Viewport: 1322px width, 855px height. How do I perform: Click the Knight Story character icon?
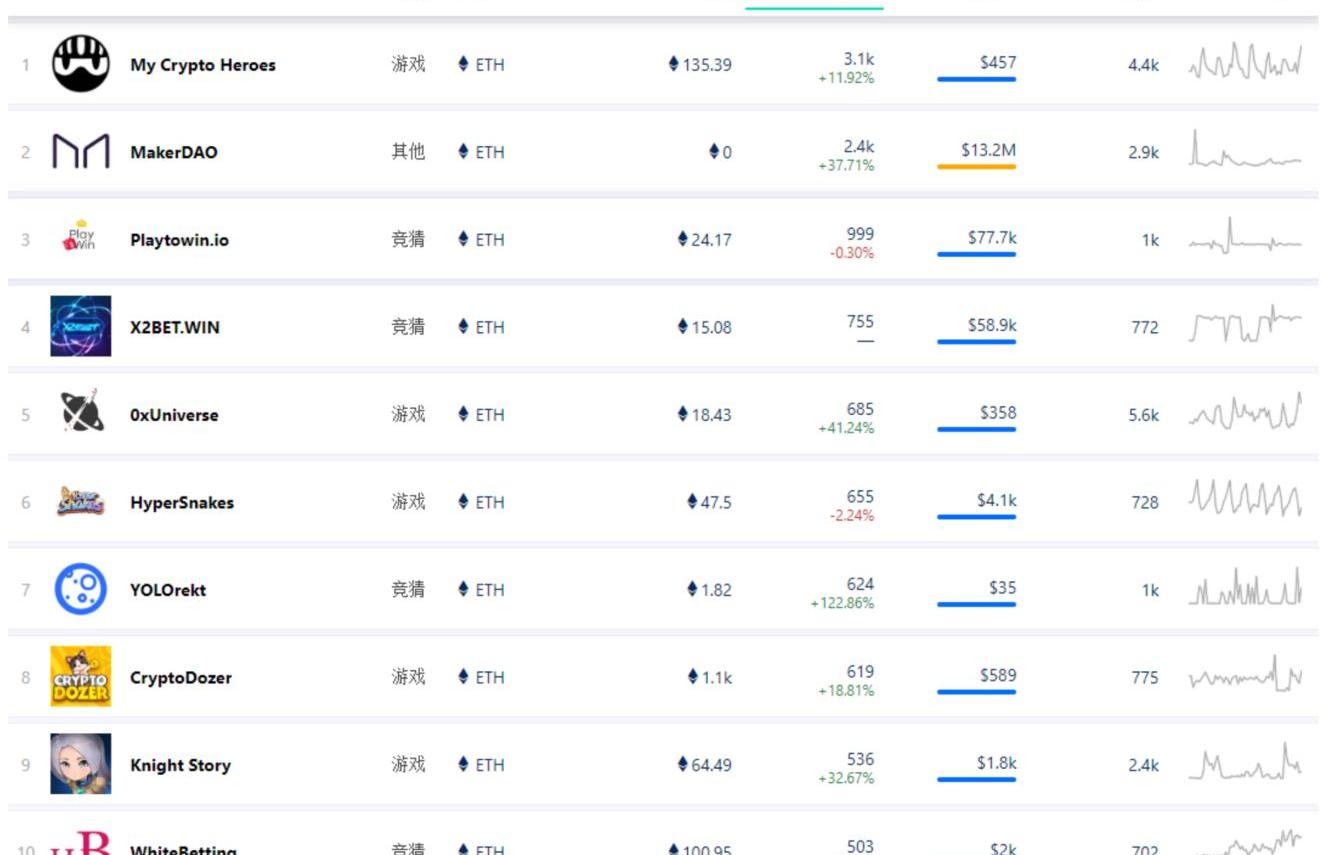(80, 764)
